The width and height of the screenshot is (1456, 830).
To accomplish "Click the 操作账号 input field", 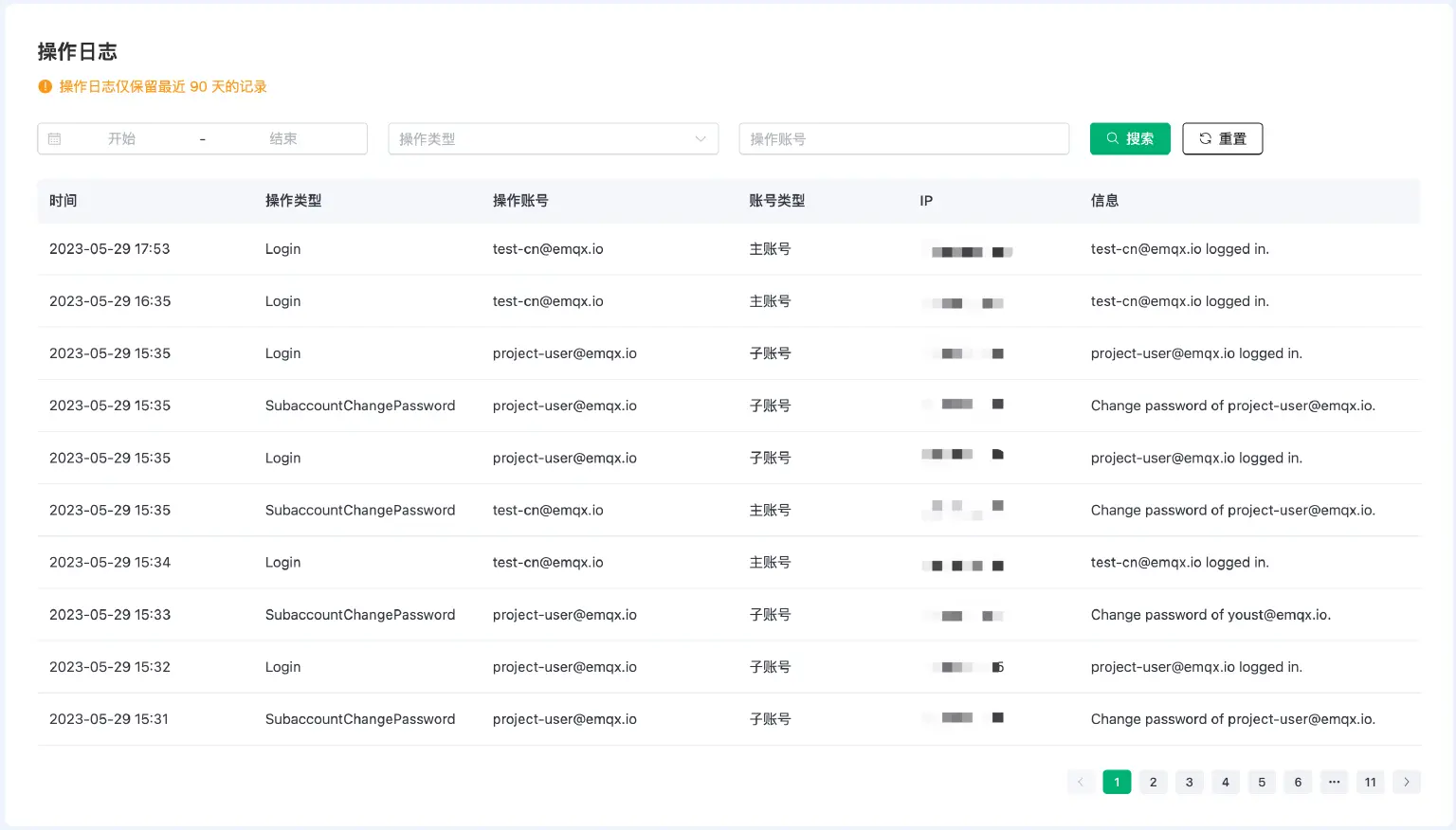I will [x=903, y=138].
